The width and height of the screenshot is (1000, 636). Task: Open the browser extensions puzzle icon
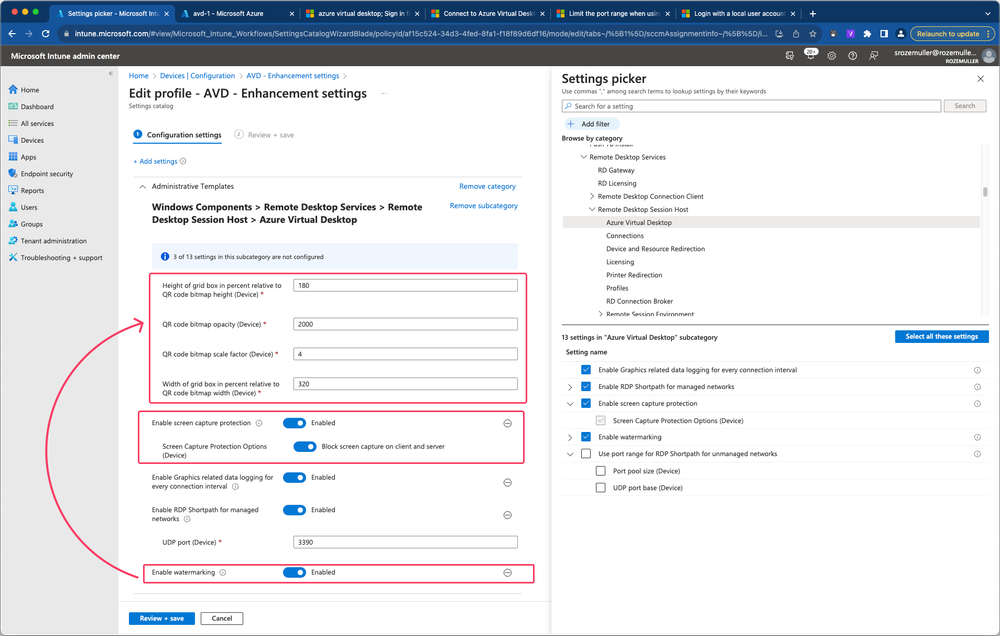[x=867, y=33]
